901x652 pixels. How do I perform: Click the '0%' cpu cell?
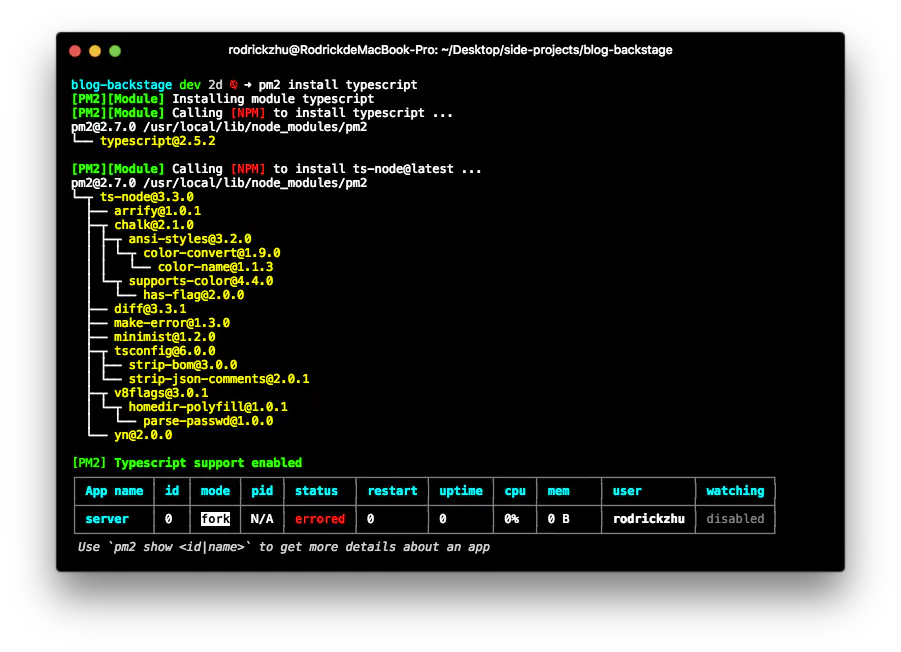pos(511,519)
